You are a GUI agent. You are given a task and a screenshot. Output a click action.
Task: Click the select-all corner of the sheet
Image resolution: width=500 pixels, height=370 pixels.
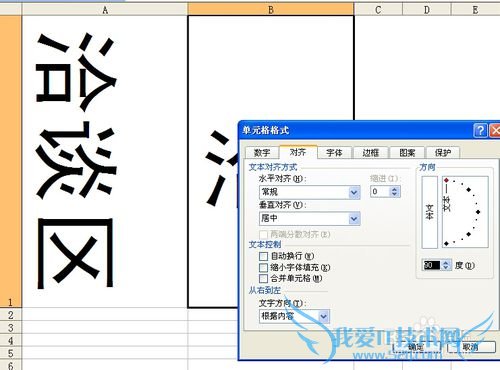(x=11, y=10)
